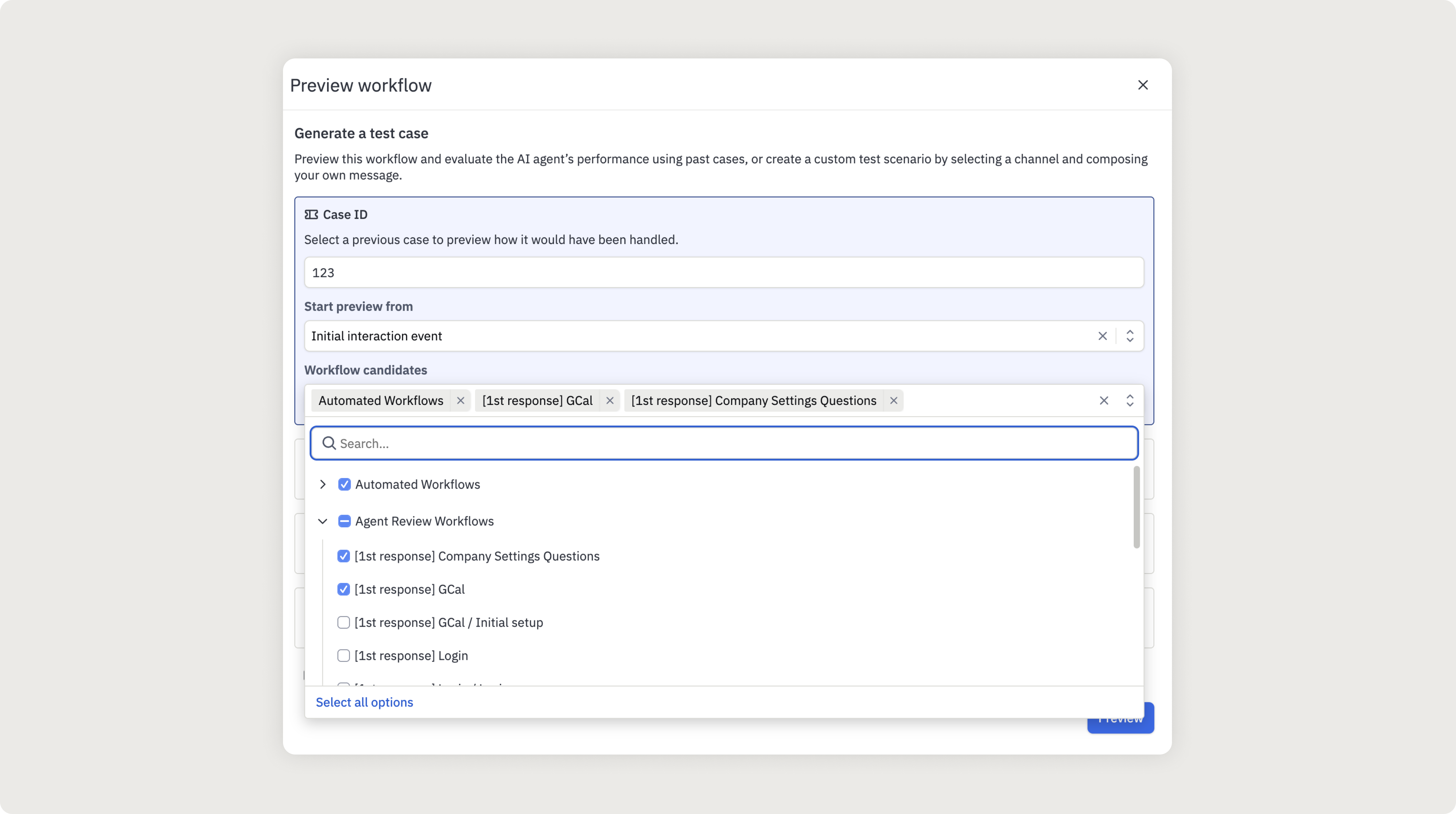Close the Preview workflow dialog

coord(1142,85)
